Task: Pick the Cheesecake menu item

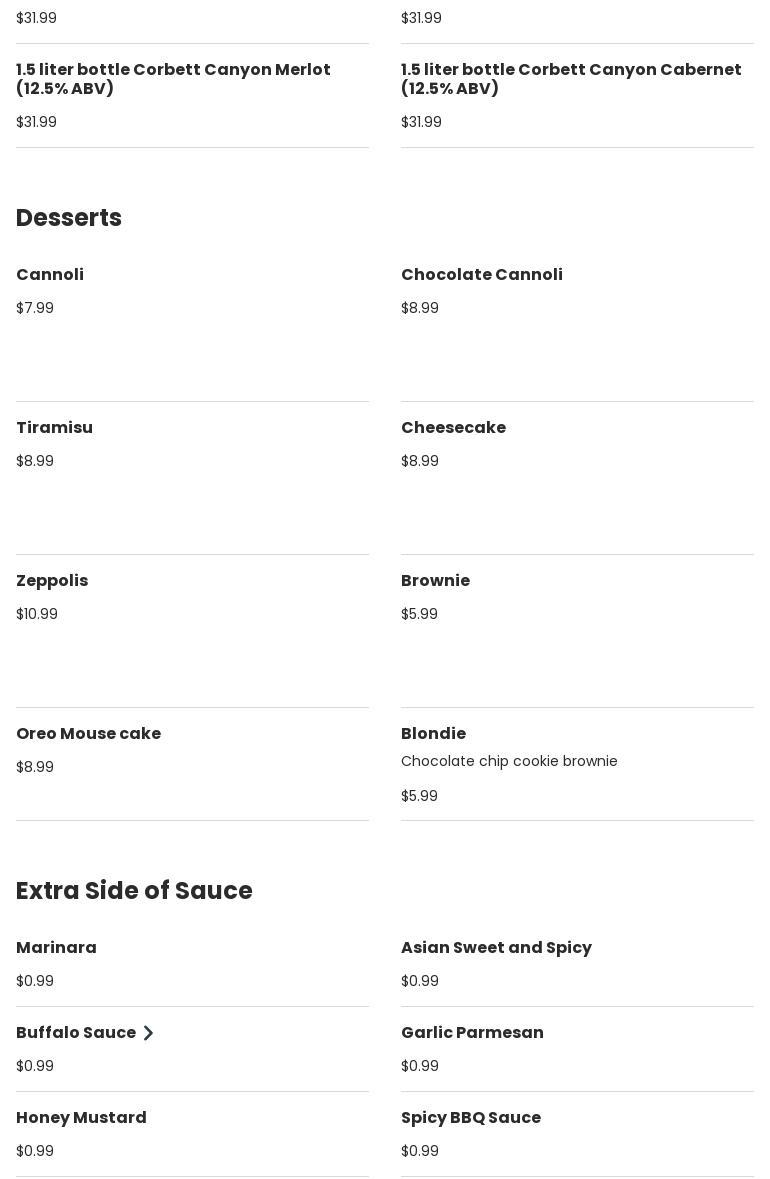Action: pos(453,428)
